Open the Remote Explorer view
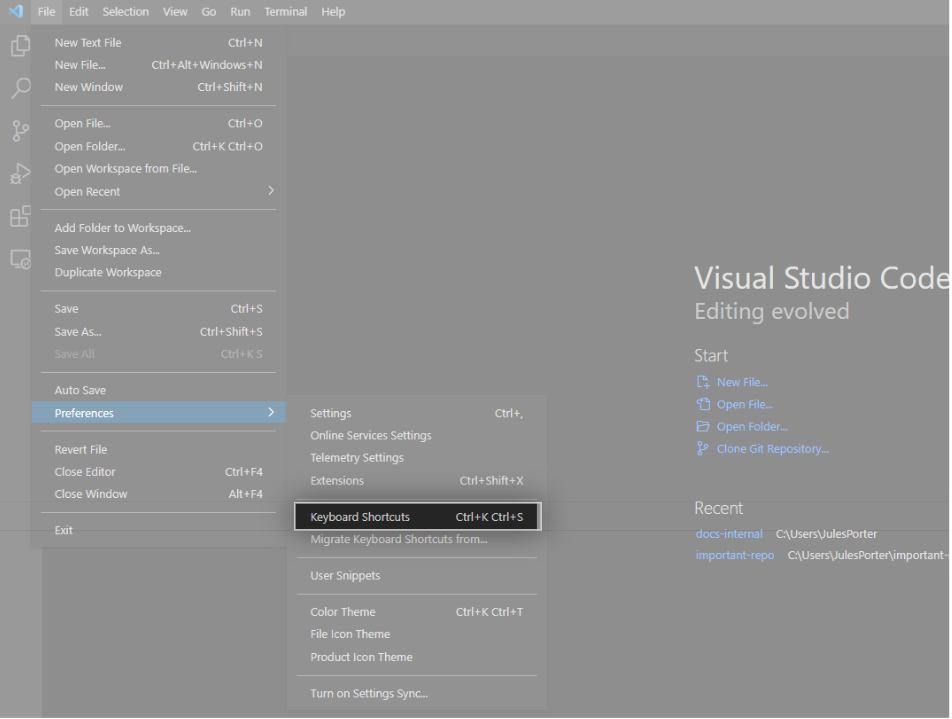This screenshot has height=719, width=952. (21, 259)
